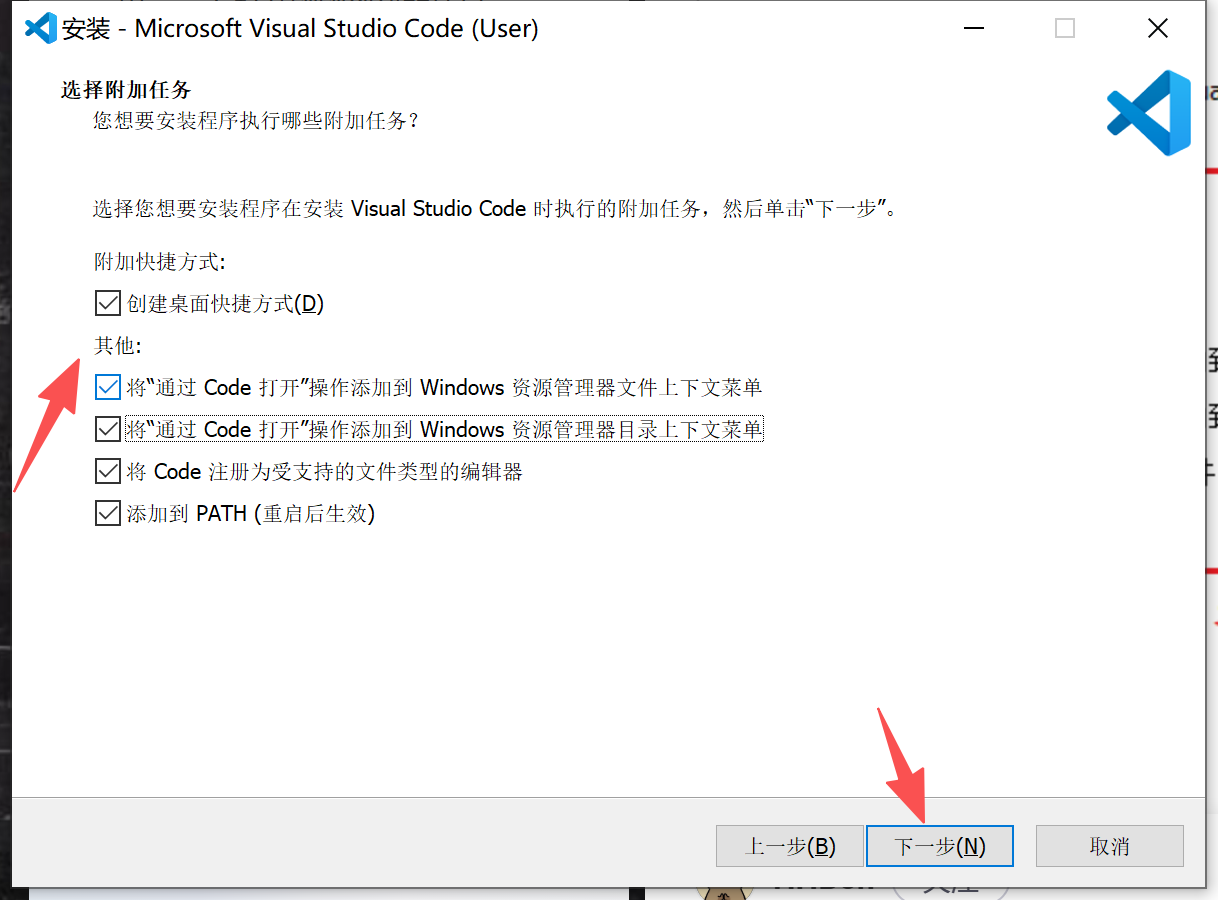The image size is (1218, 900).
Task: Click the '选择附加任务' heading text
Action: (126, 90)
